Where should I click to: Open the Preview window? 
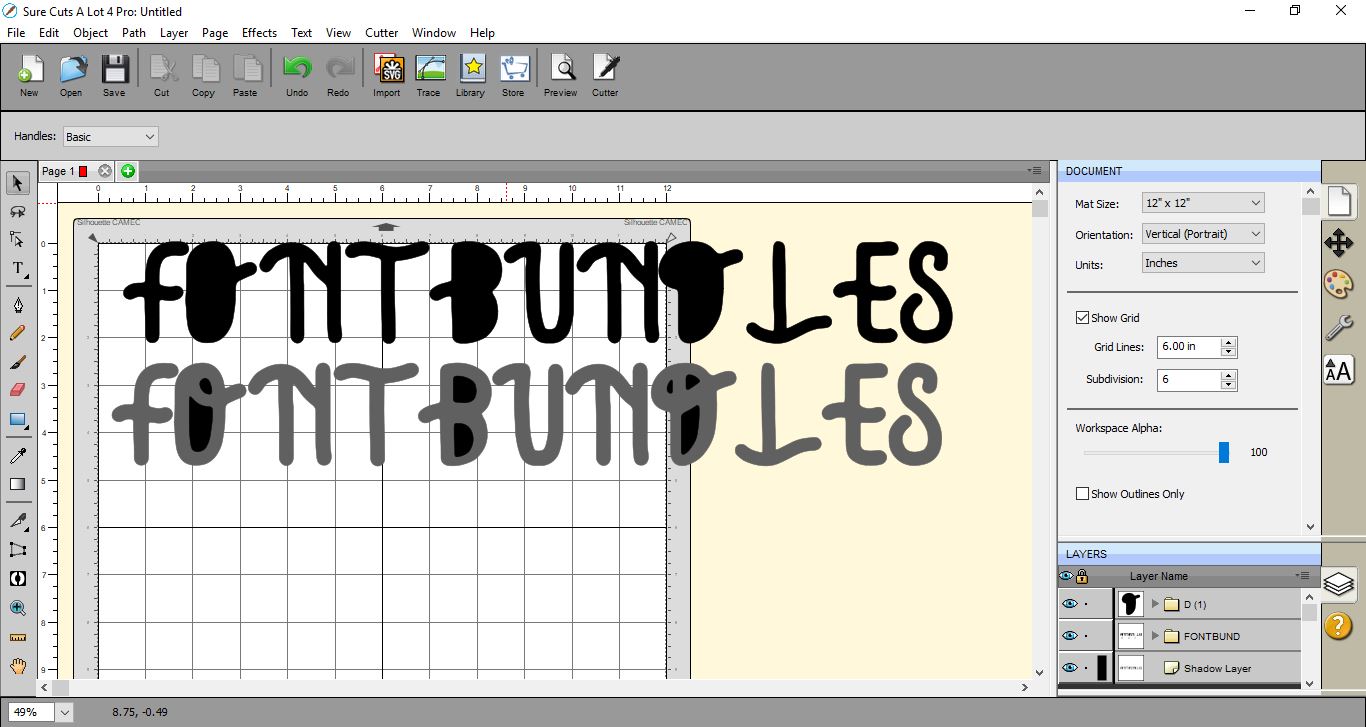click(x=561, y=75)
